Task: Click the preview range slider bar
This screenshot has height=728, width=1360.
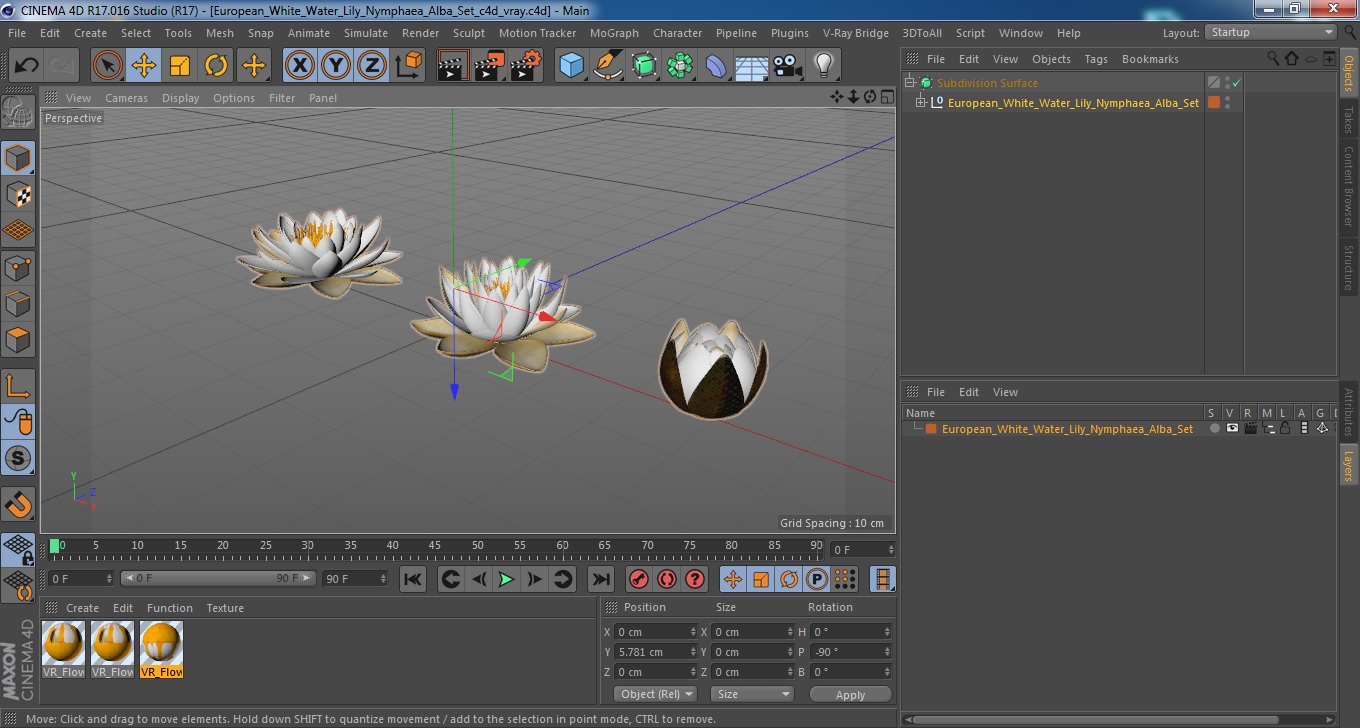Action: coord(218,578)
